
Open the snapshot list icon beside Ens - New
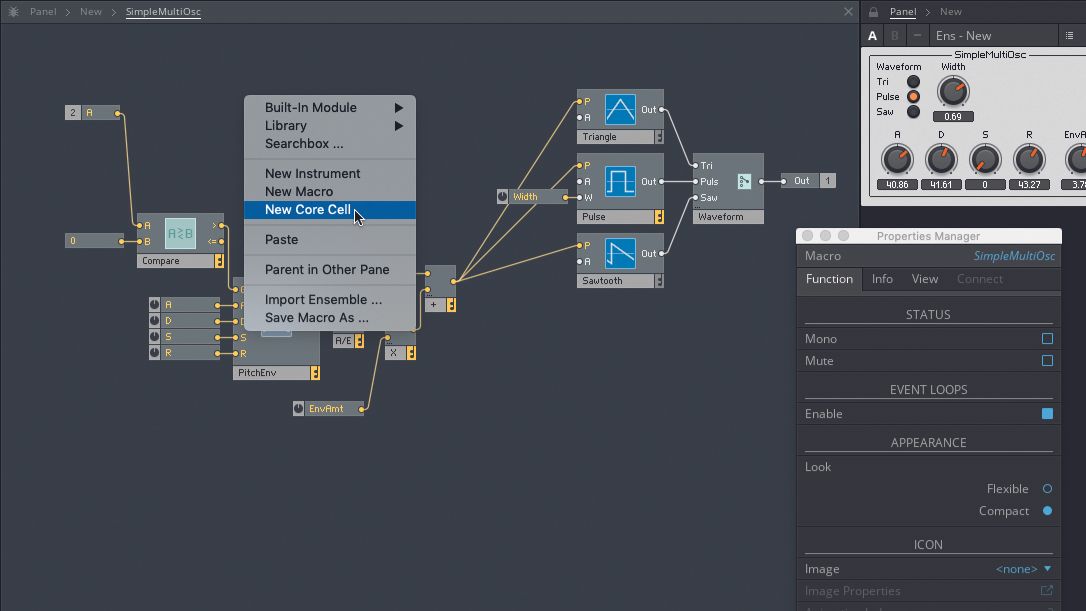1069,35
